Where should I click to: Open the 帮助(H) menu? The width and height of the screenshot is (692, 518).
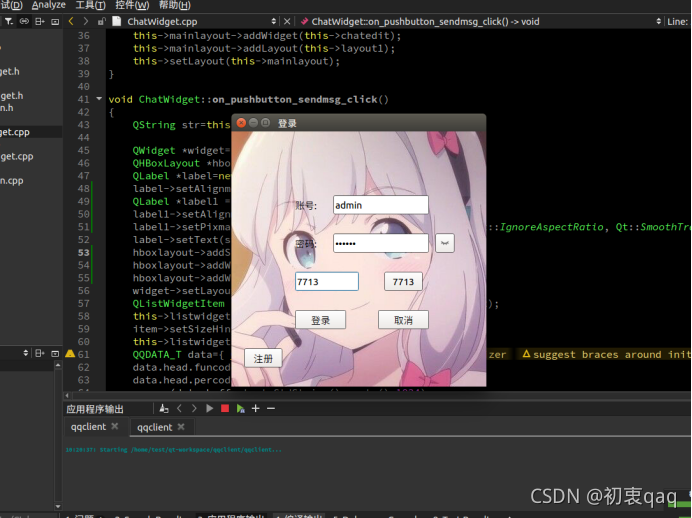pos(174,5)
